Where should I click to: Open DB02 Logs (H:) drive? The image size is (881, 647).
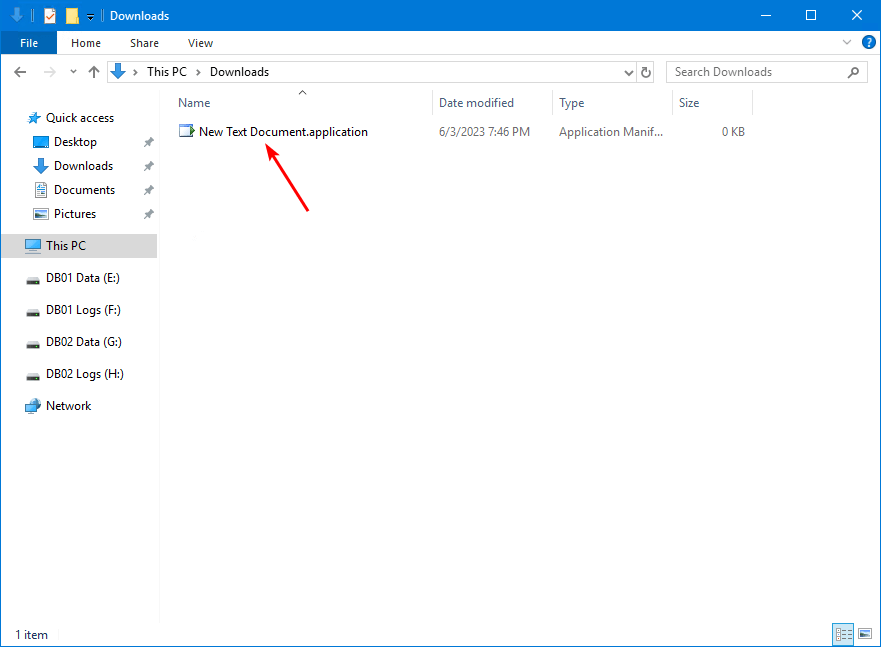tap(85, 374)
